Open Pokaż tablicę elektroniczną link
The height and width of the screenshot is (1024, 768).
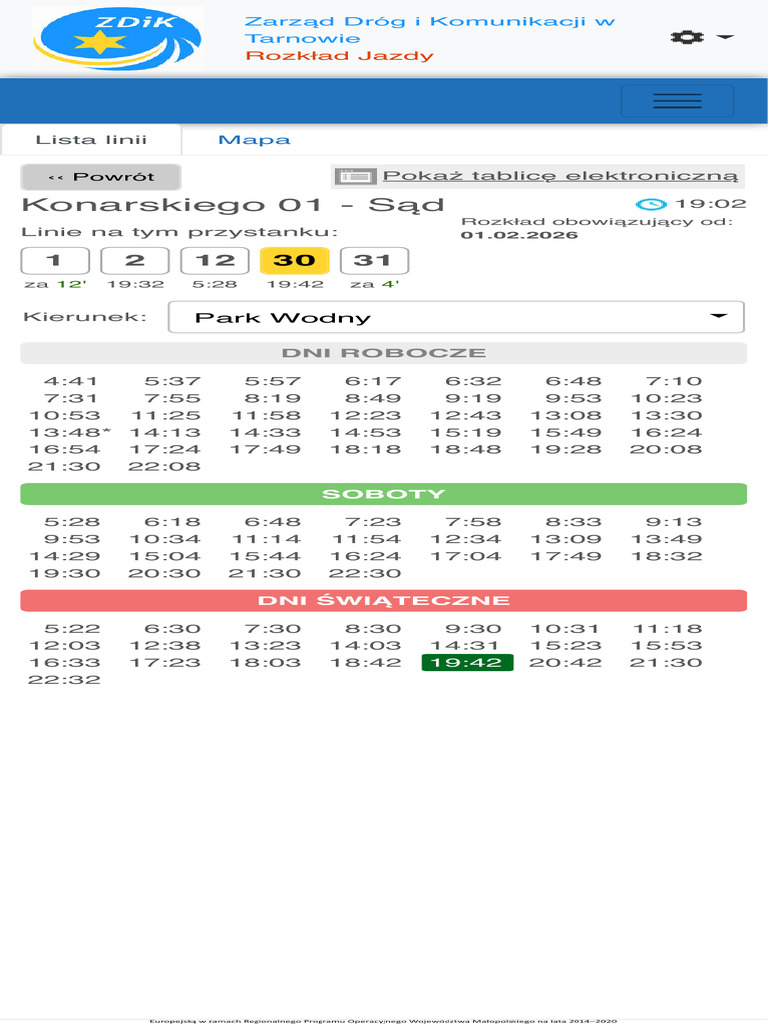(x=560, y=176)
